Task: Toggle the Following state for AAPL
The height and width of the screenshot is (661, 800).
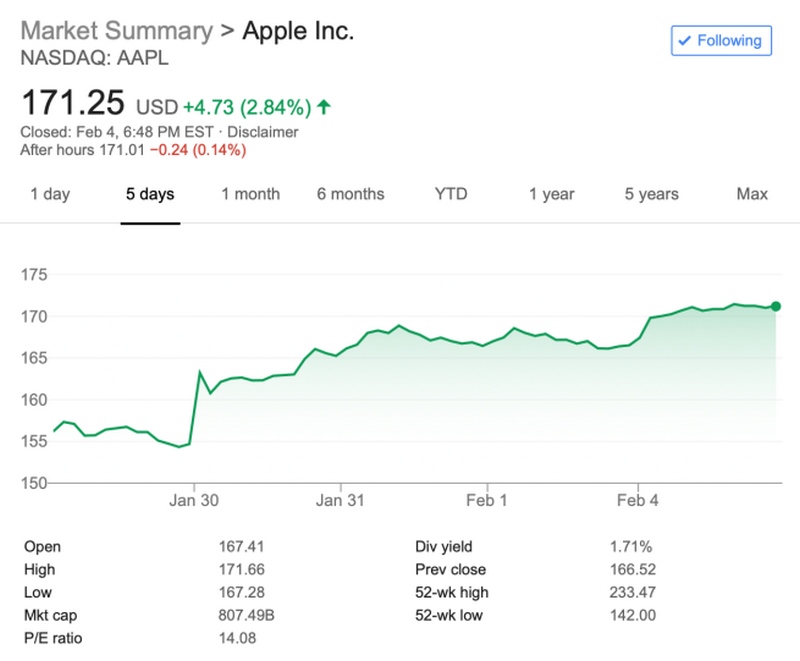Action: click(720, 41)
